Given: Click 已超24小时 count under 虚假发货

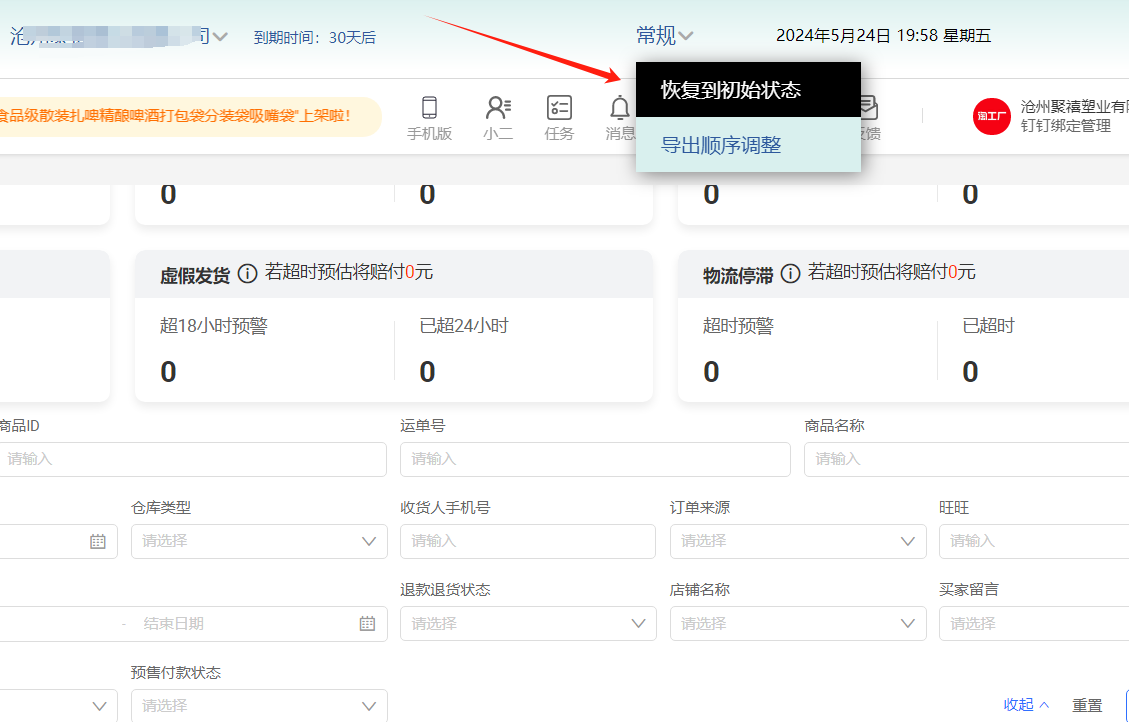Looking at the screenshot, I should tap(427, 372).
